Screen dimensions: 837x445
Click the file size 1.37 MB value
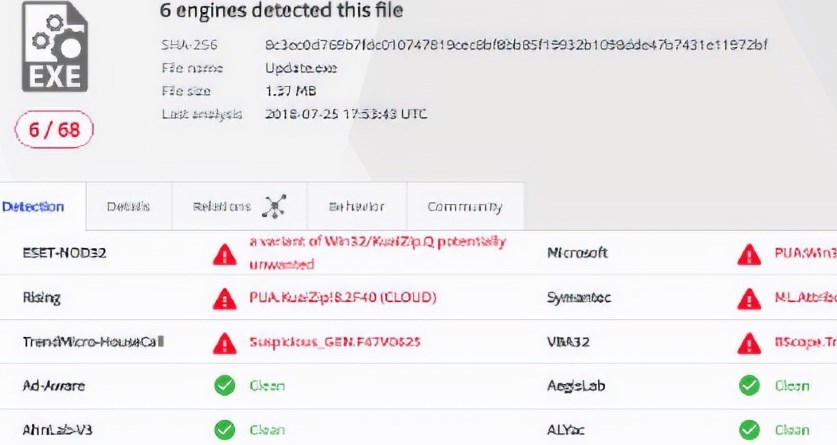[291, 91]
